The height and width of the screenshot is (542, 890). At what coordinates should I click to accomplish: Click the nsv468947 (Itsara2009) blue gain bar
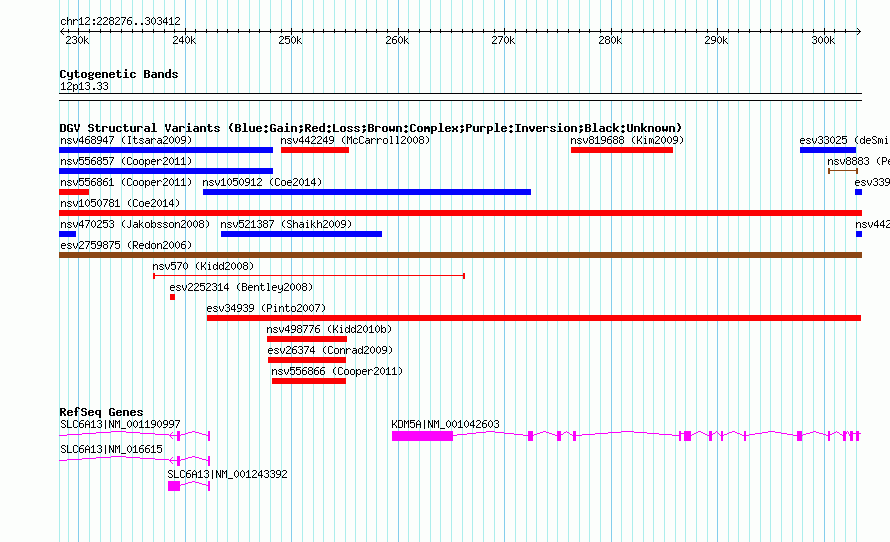(x=166, y=150)
